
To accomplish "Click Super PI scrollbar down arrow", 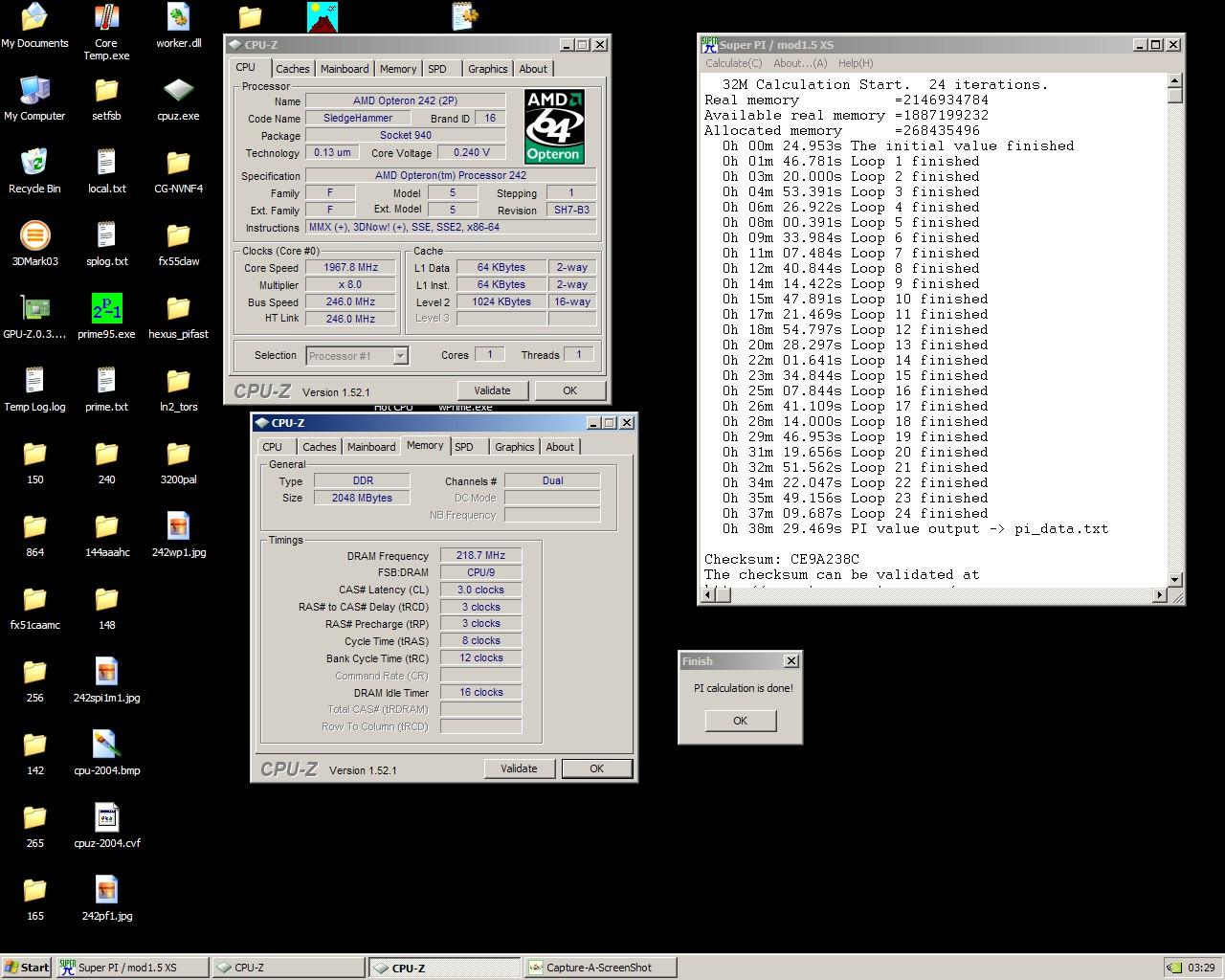I will click(x=1175, y=579).
